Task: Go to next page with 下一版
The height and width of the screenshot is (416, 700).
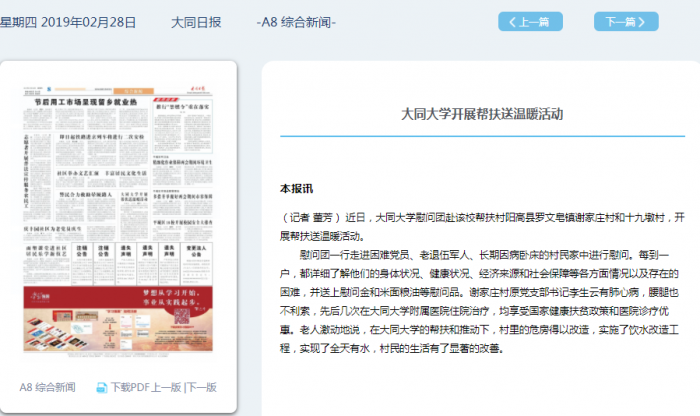Action: 202,387
